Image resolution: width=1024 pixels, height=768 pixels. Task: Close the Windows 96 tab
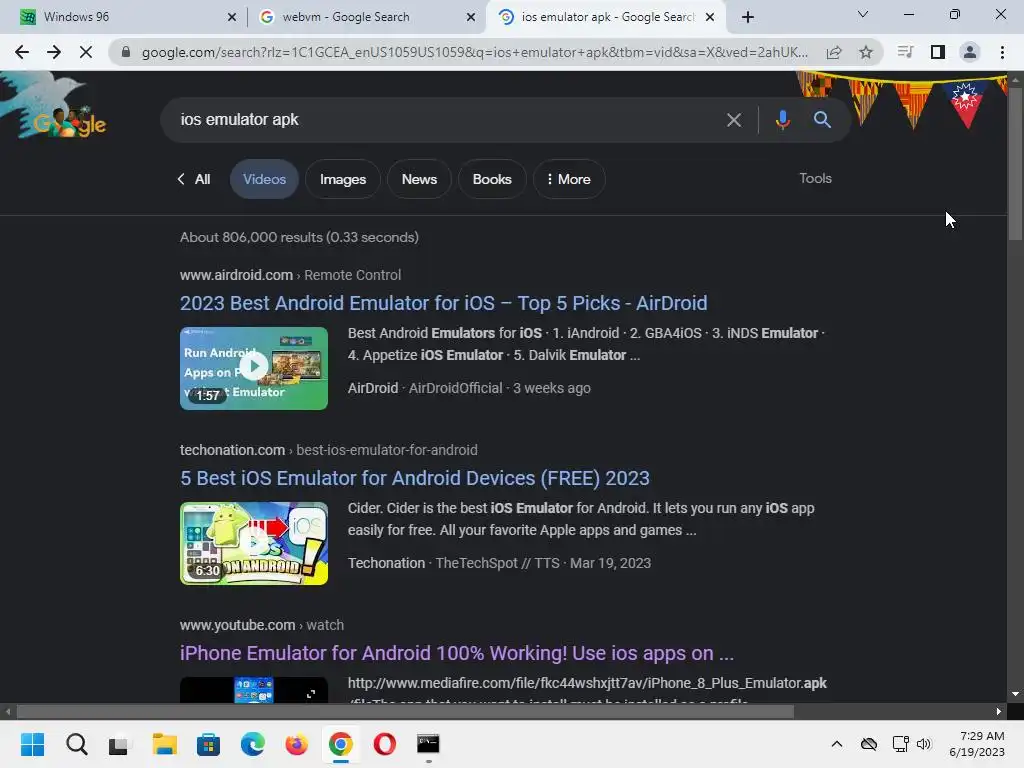[232, 17]
